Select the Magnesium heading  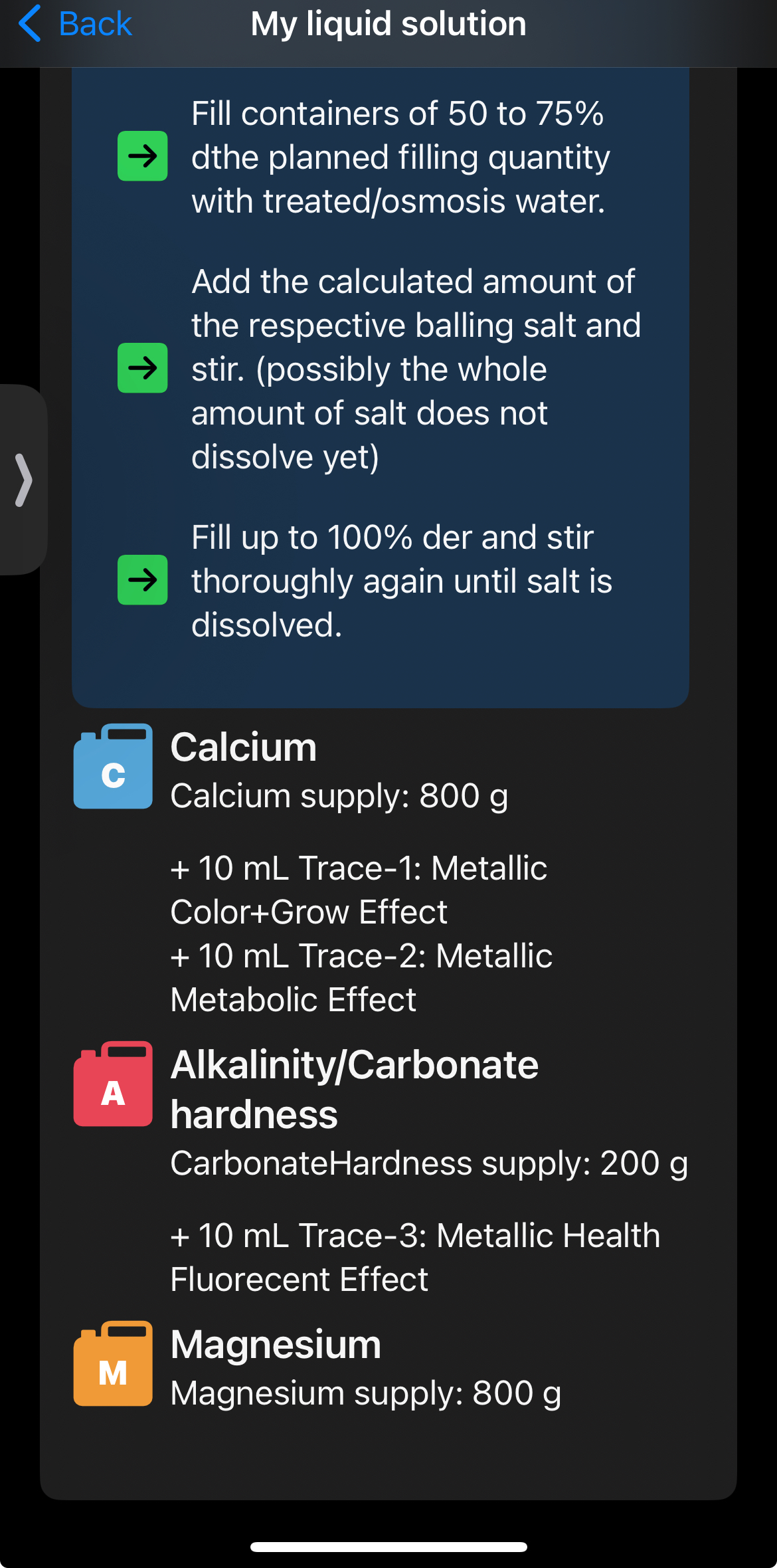(276, 1345)
